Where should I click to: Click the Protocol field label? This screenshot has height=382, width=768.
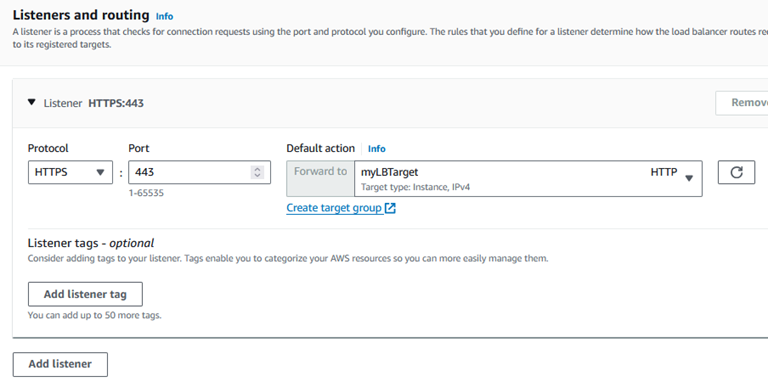(48, 148)
